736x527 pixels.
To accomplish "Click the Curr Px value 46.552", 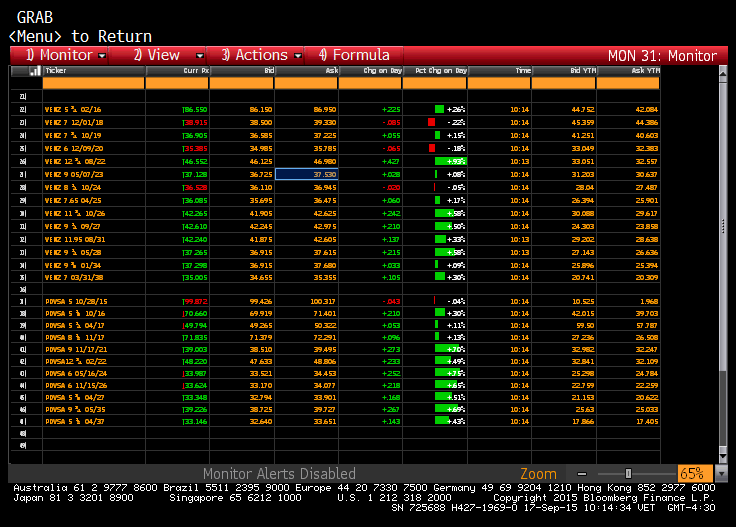I will pyautogui.click(x=195, y=161).
